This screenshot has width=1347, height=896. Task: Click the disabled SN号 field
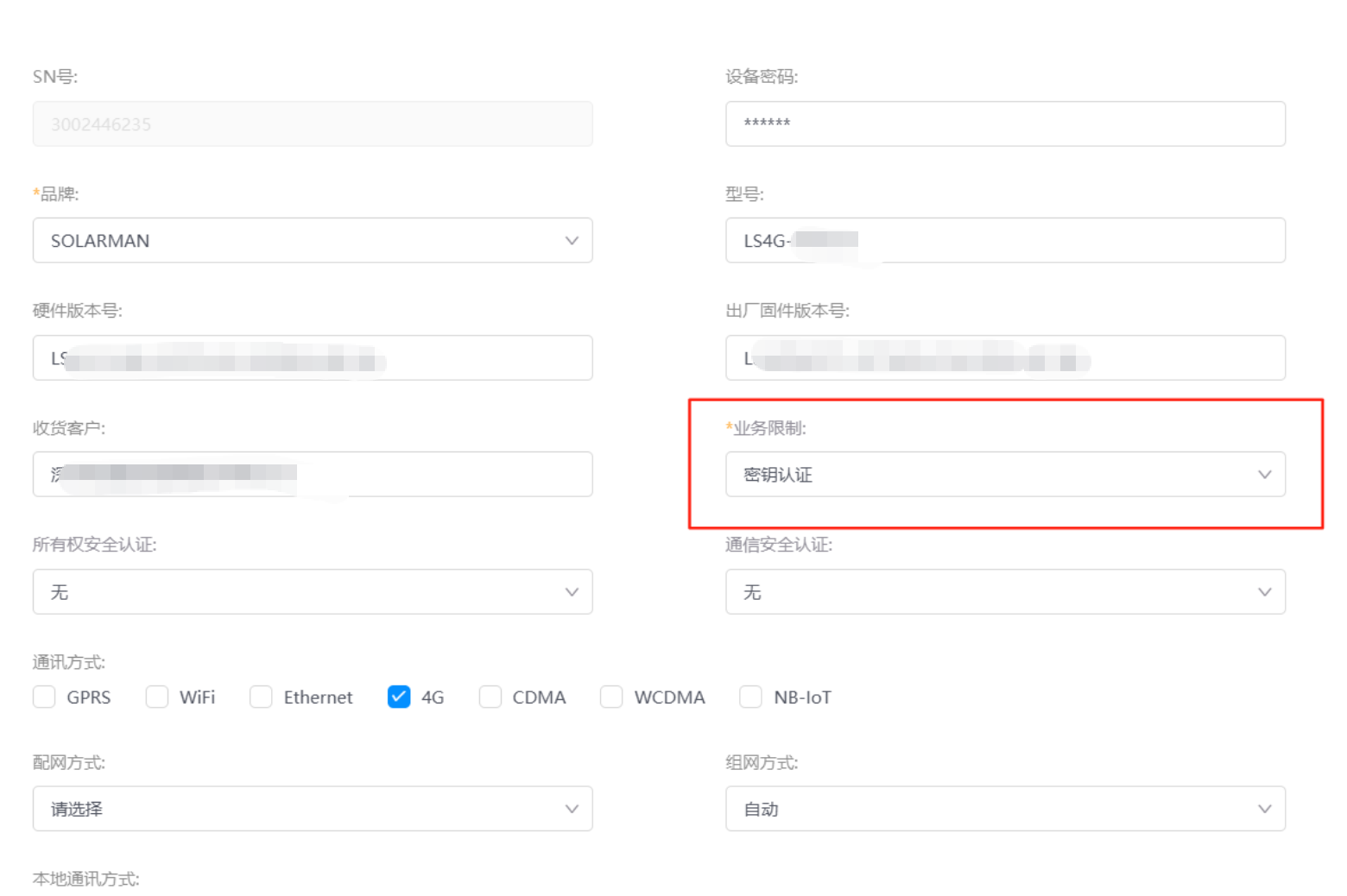pyautogui.click(x=312, y=124)
